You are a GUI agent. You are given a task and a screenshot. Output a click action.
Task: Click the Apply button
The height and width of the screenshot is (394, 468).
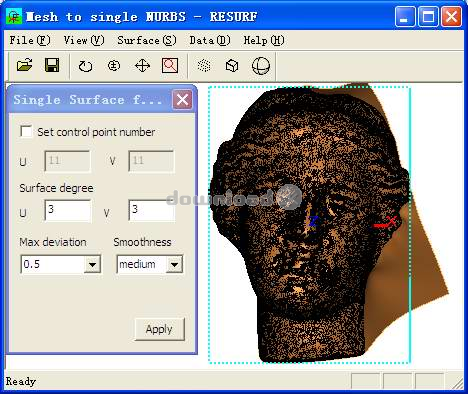coord(160,329)
